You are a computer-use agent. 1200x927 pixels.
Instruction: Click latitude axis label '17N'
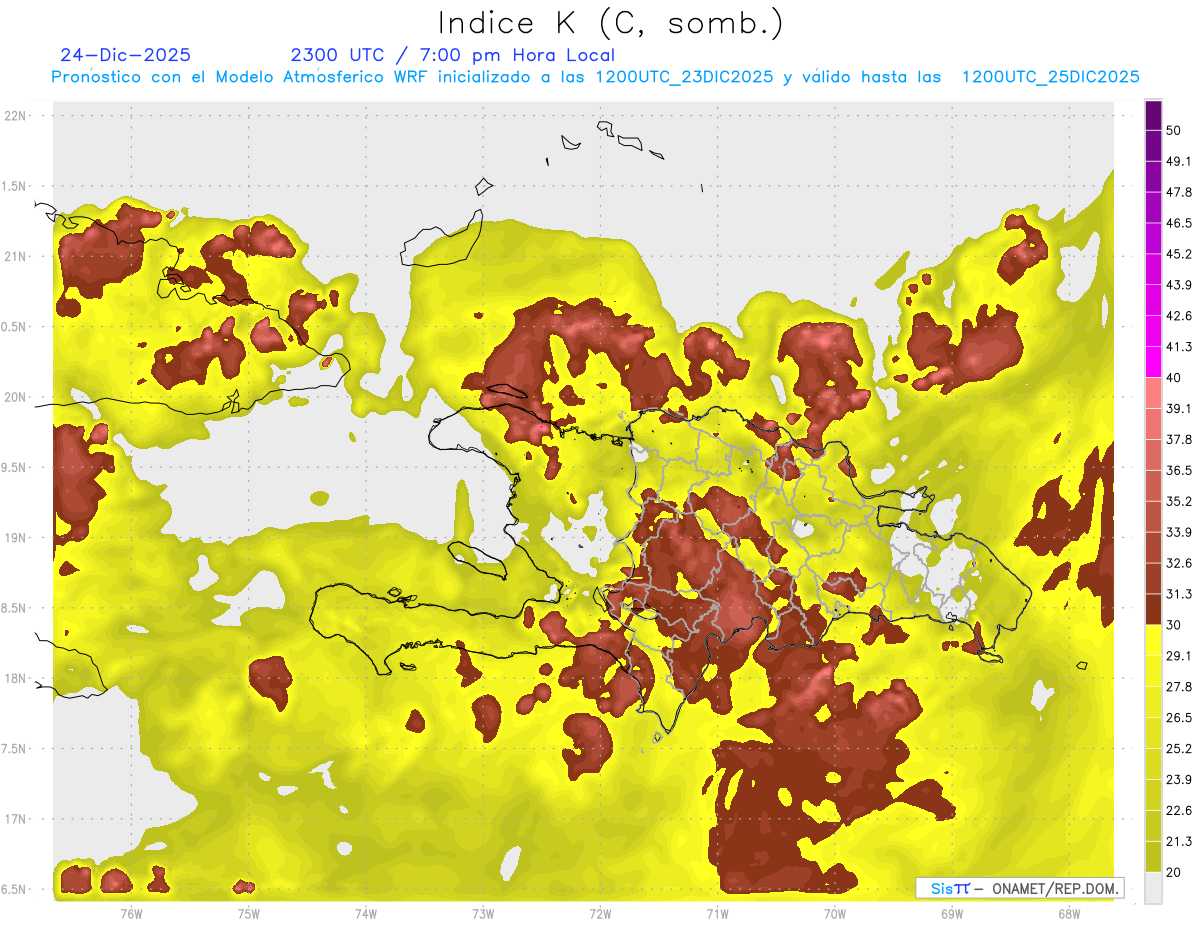(15, 819)
